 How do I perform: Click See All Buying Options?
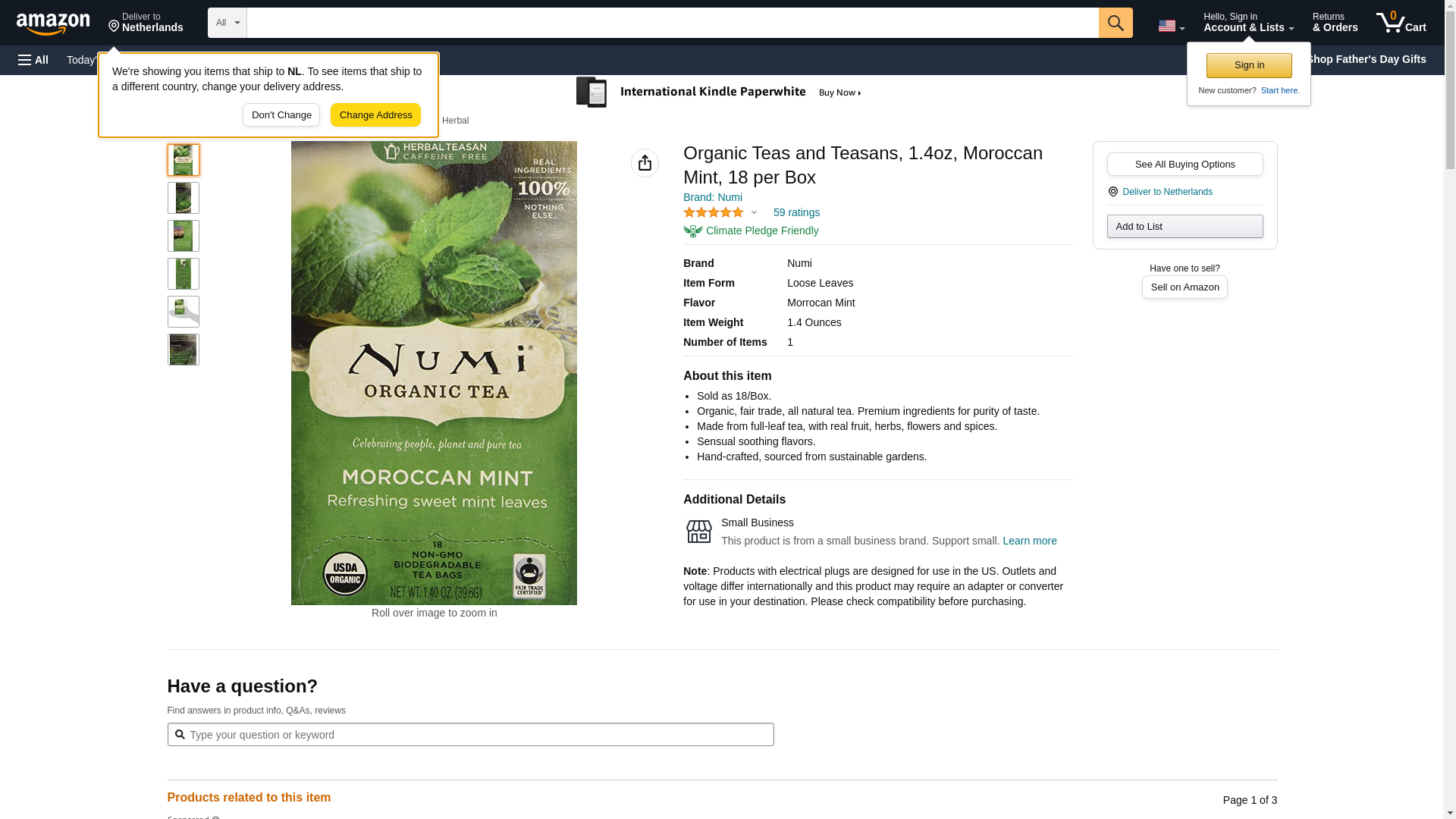[1185, 165]
